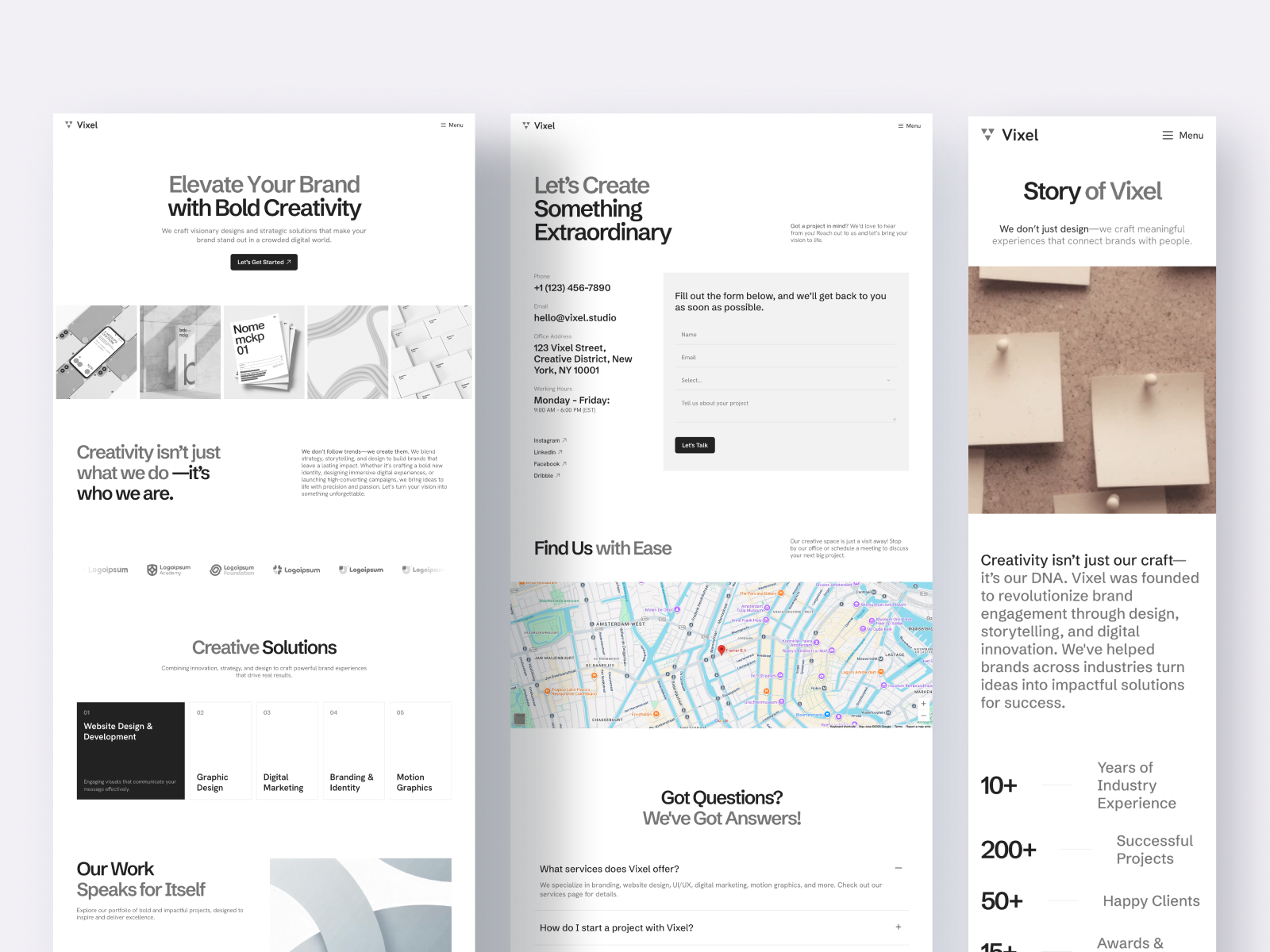Focus the Name input field
1270x952 pixels.
(x=786, y=335)
